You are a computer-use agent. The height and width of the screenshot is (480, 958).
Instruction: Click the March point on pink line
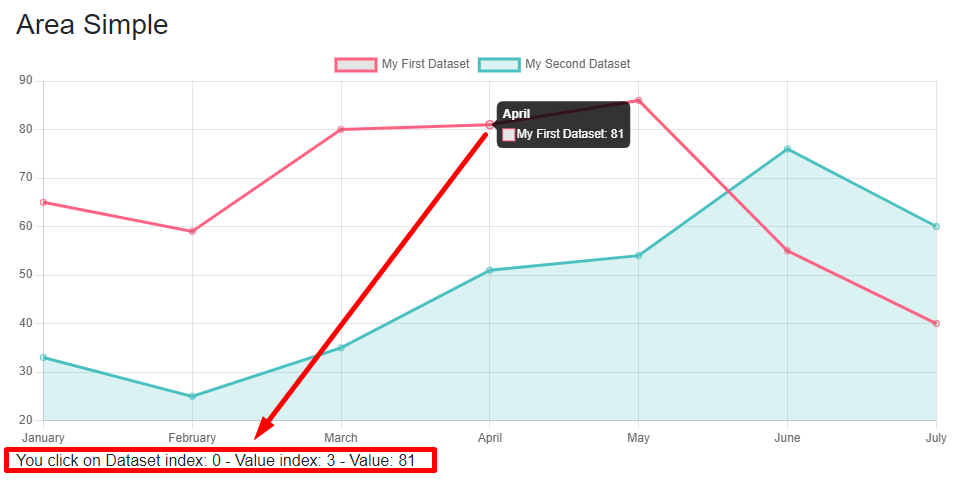(341, 129)
